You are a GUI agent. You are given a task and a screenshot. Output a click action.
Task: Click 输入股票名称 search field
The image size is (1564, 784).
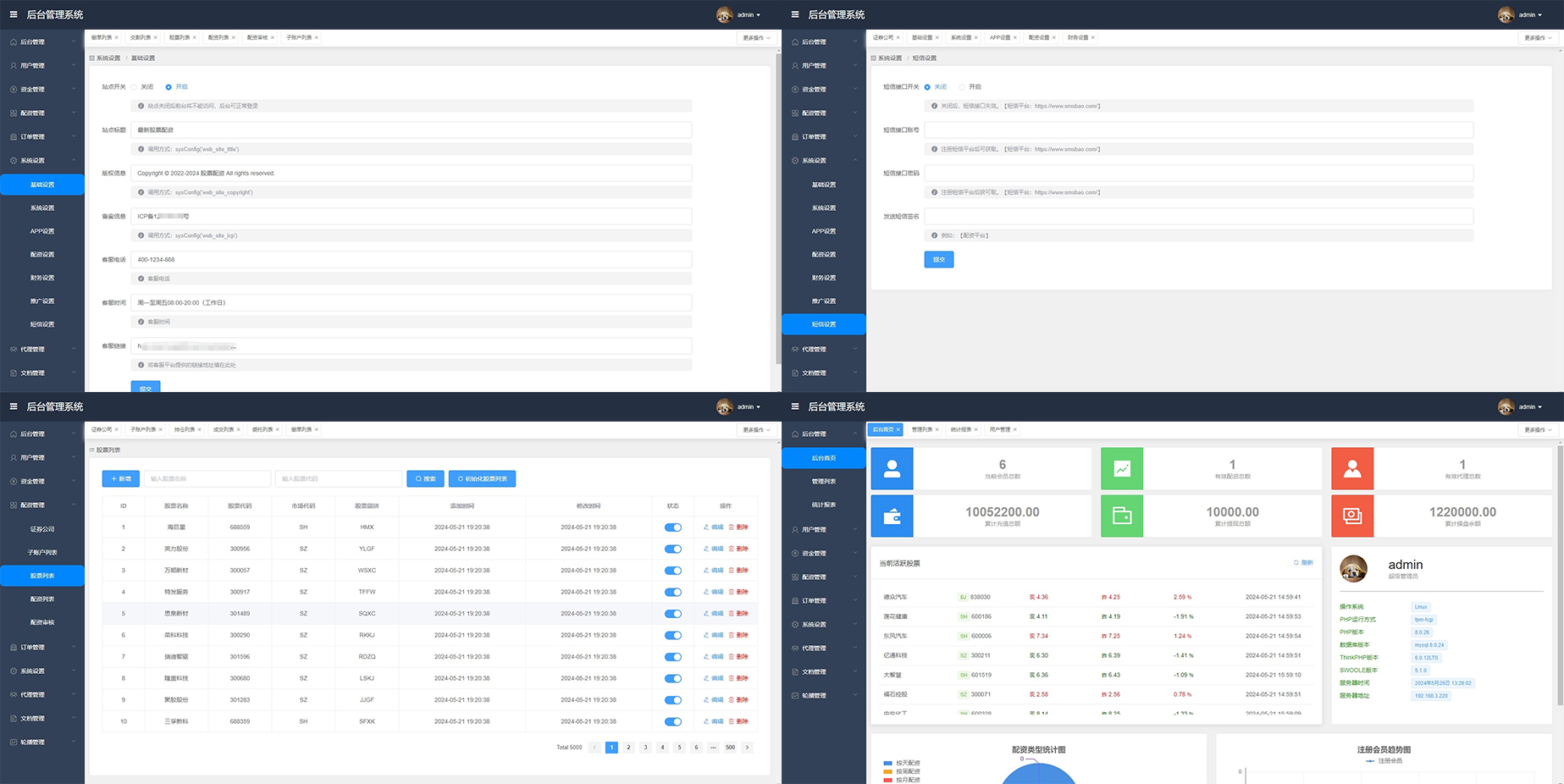tap(207, 479)
